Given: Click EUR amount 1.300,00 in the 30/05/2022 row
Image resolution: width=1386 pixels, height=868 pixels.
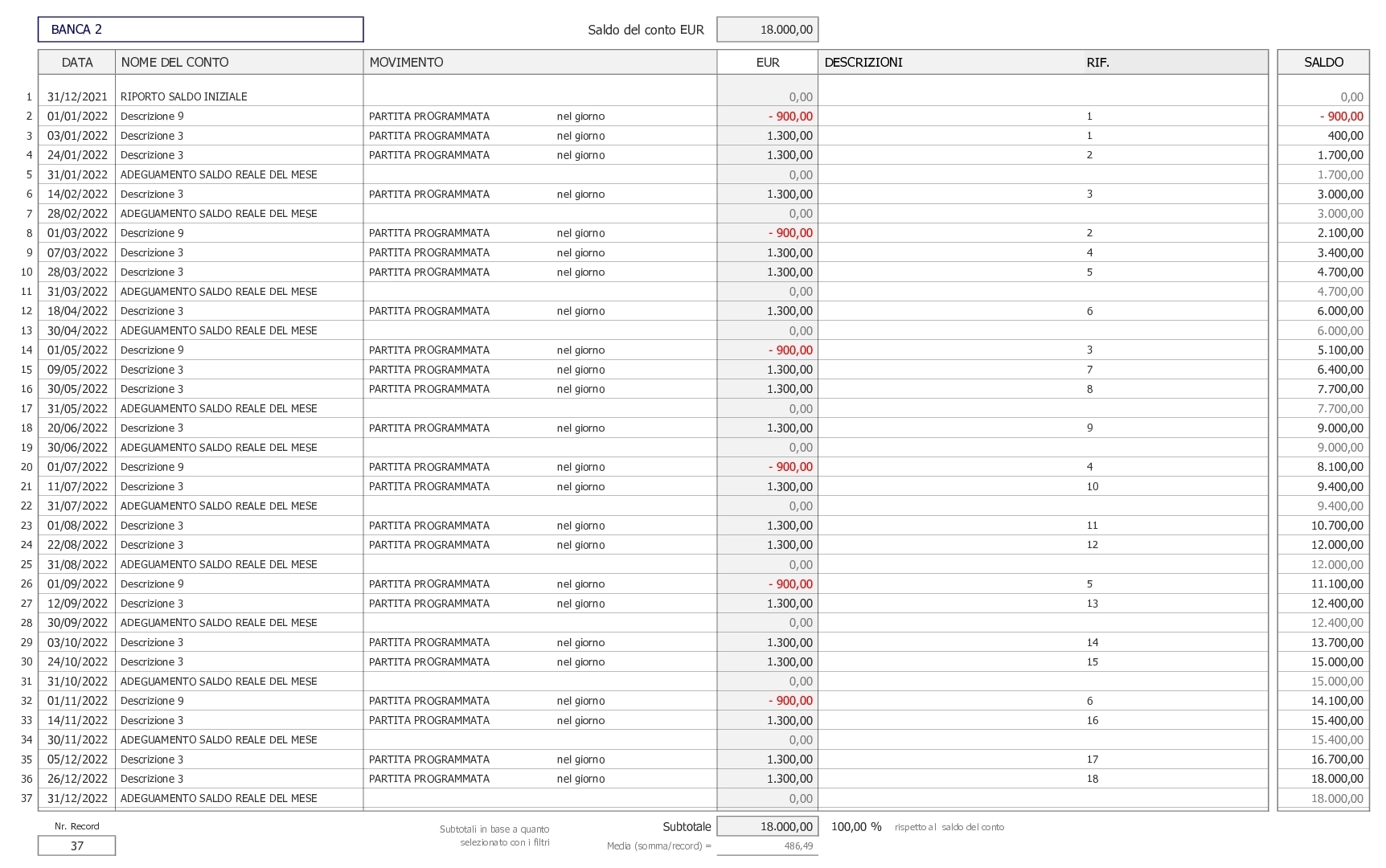Looking at the screenshot, I should (789, 389).
